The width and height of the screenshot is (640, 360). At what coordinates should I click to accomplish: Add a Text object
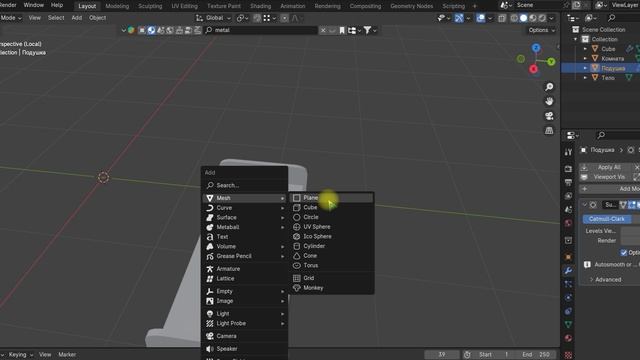coord(244,237)
